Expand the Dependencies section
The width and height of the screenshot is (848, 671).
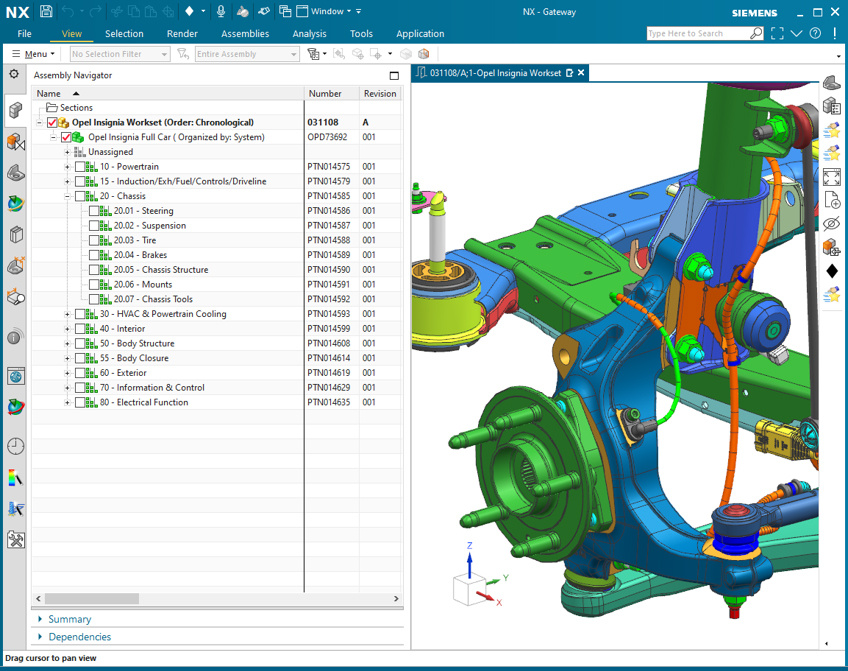[79, 636]
